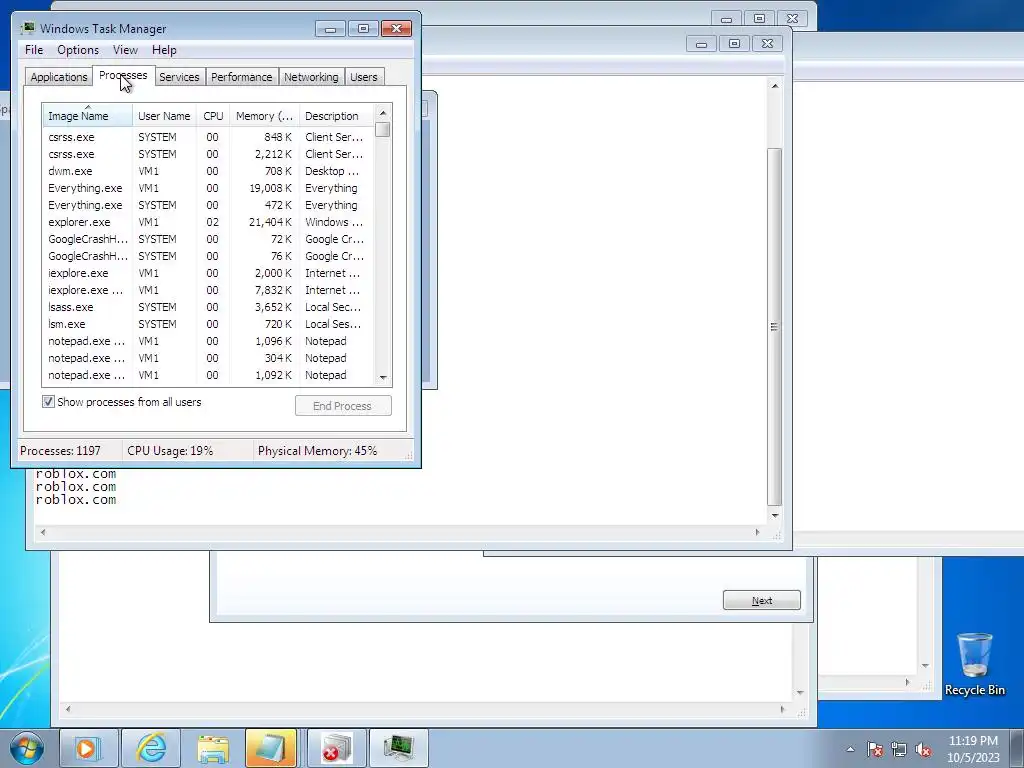The width and height of the screenshot is (1024, 768).
Task: Click last roblox.com line in Notepad
Action: (76, 500)
